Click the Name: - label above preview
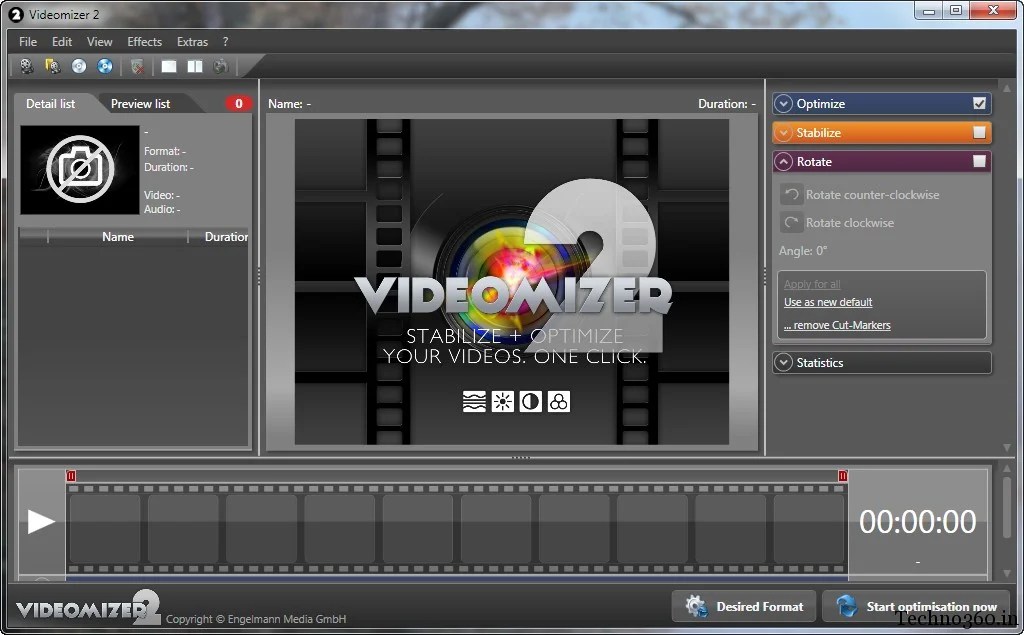The width and height of the screenshot is (1024, 635). click(x=289, y=103)
